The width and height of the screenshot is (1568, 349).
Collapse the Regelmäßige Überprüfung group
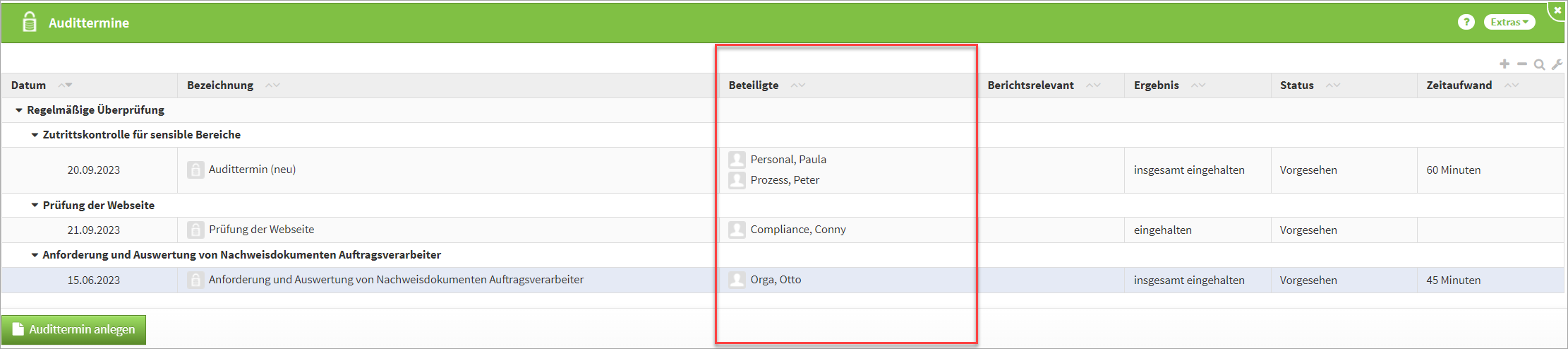click(19, 110)
